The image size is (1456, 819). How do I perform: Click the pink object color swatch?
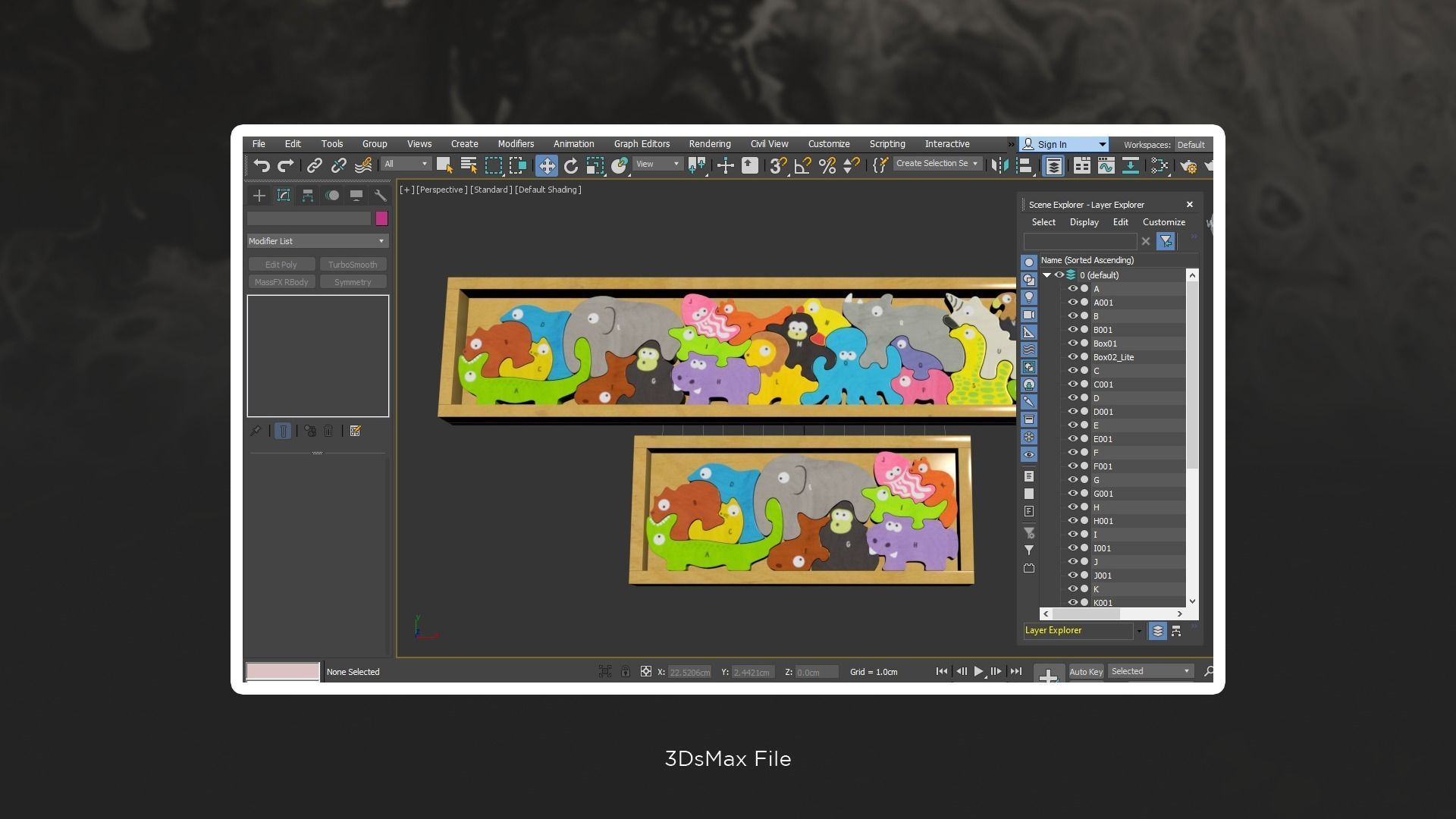coord(381,218)
